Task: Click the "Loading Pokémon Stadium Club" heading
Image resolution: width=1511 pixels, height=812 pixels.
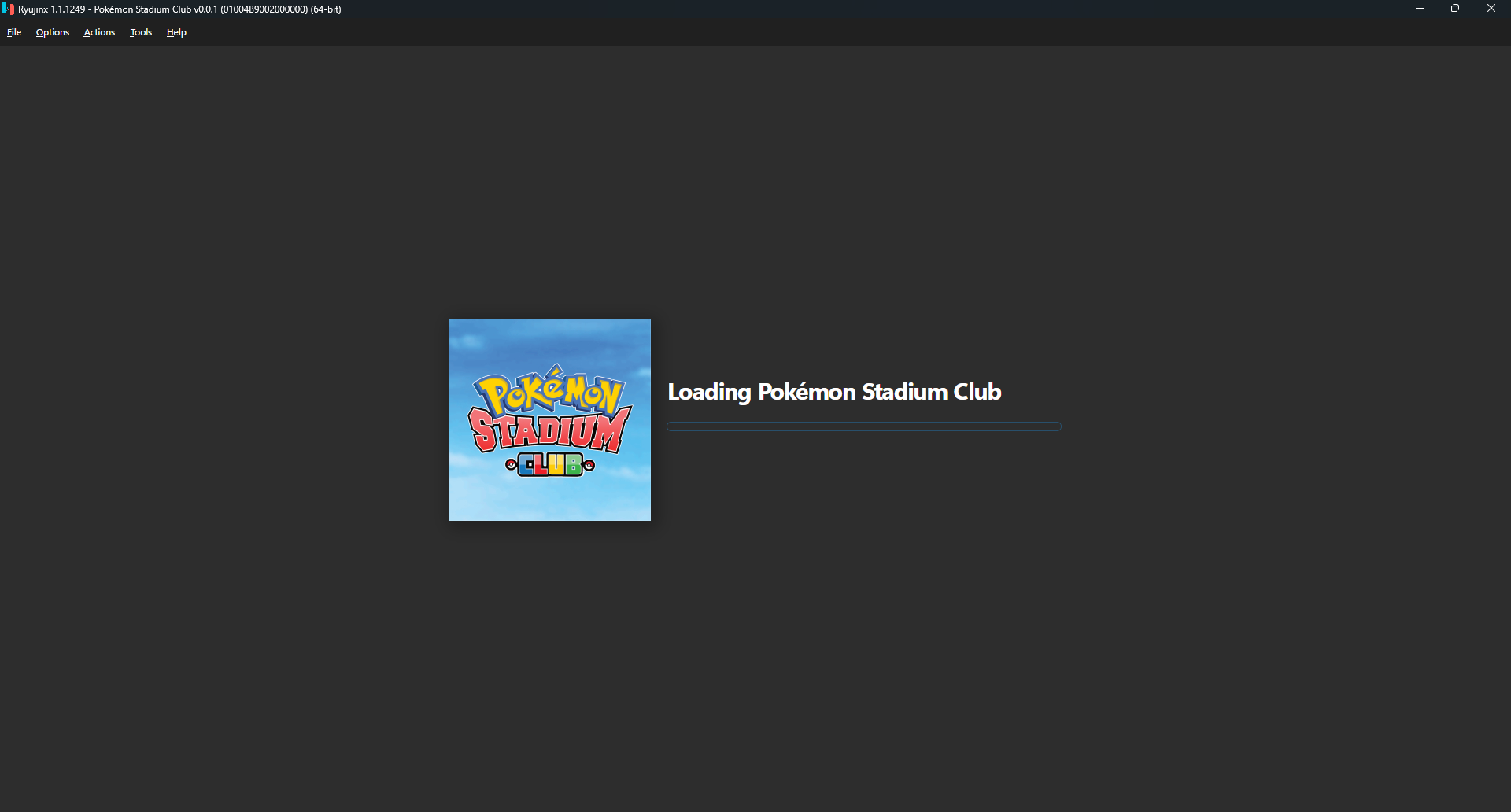Action: point(834,392)
